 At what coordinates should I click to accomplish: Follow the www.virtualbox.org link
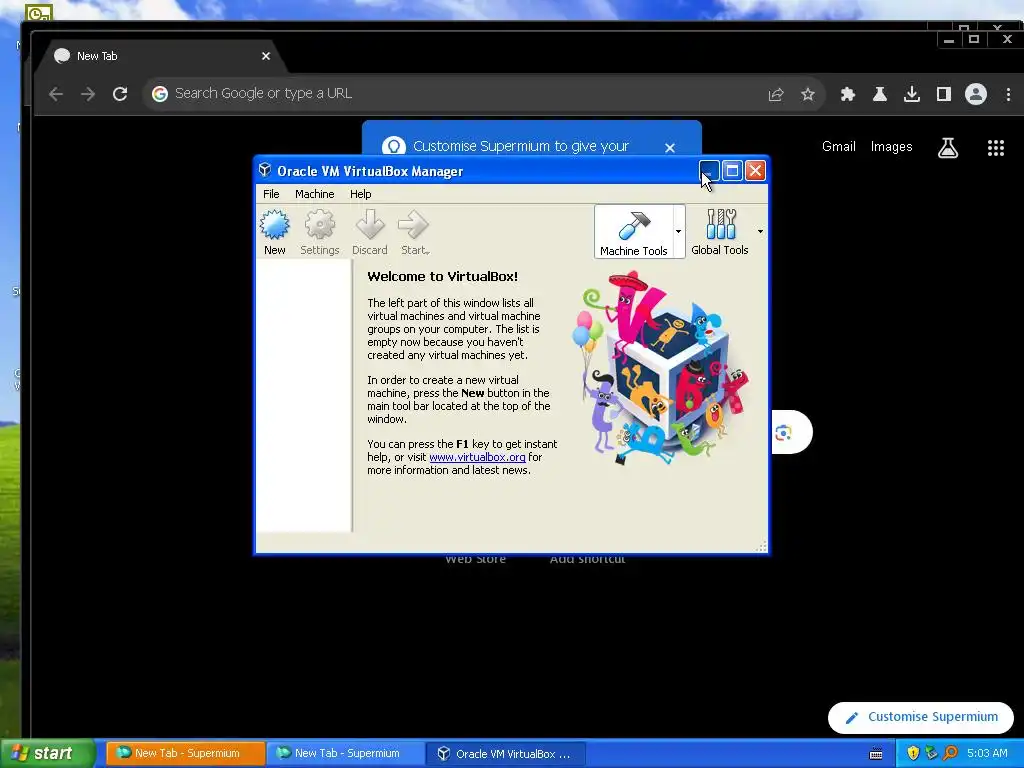pyautogui.click(x=477, y=457)
